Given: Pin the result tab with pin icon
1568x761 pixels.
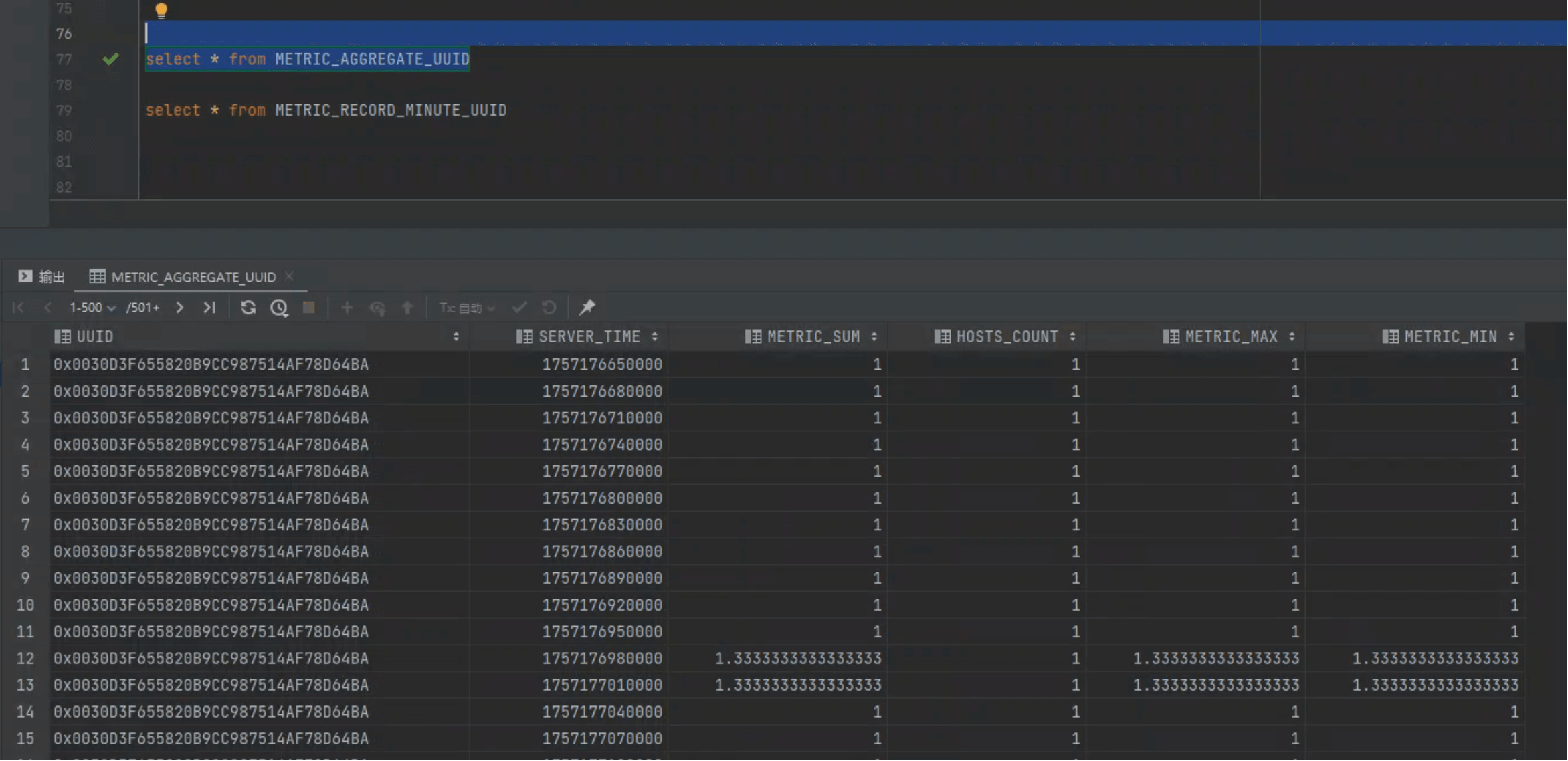Looking at the screenshot, I should pos(587,308).
